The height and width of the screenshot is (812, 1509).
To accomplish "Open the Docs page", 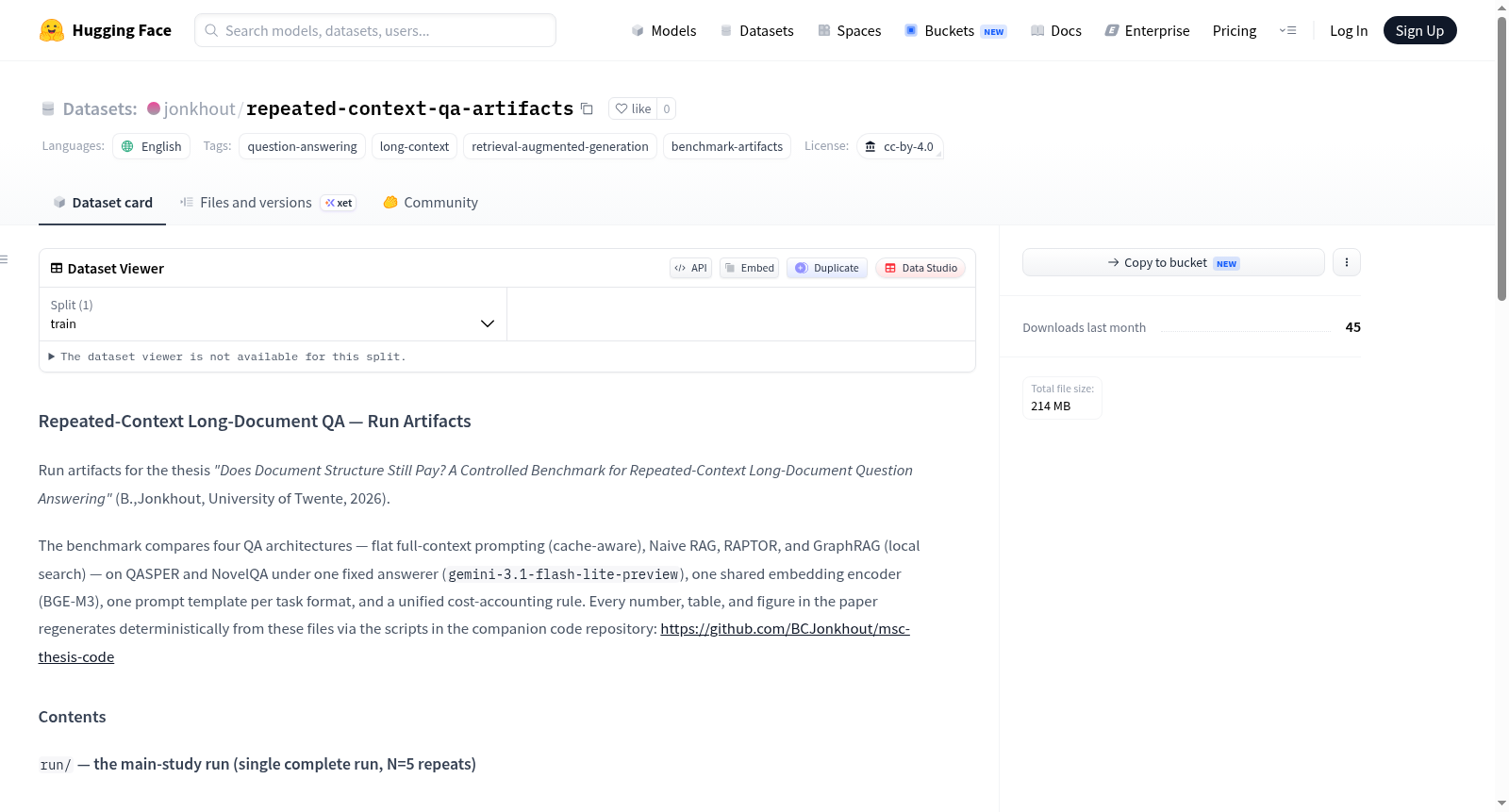I will (x=1056, y=30).
